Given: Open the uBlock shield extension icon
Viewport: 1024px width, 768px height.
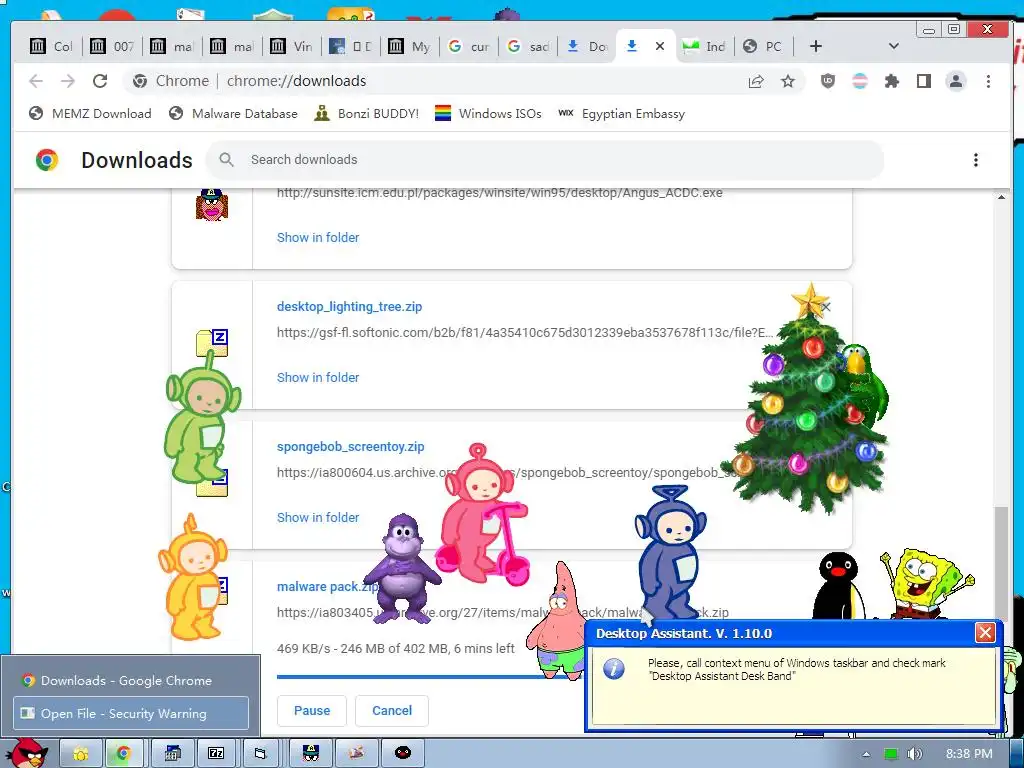Looking at the screenshot, I should pos(828,81).
